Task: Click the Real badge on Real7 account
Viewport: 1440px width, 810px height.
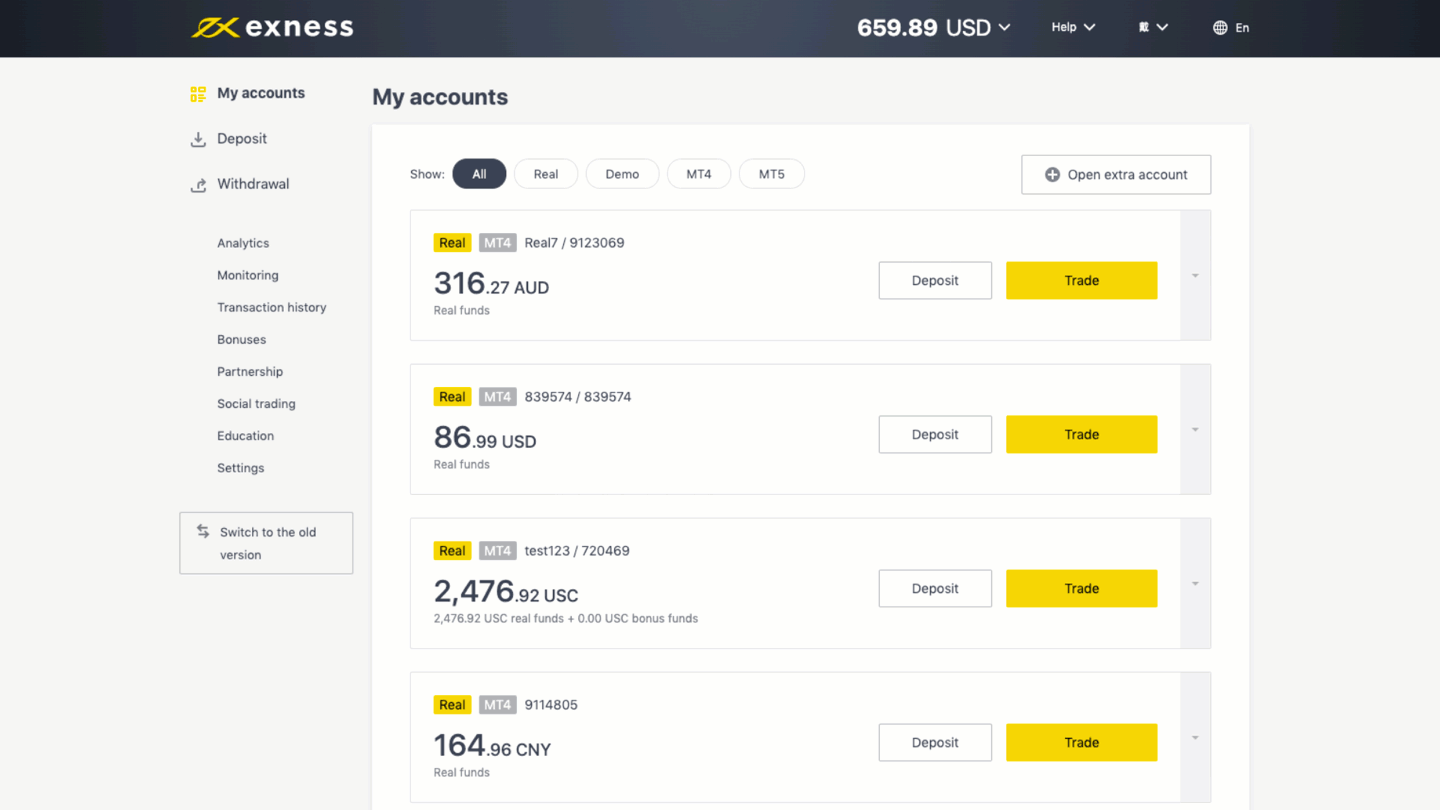Action: 452,242
